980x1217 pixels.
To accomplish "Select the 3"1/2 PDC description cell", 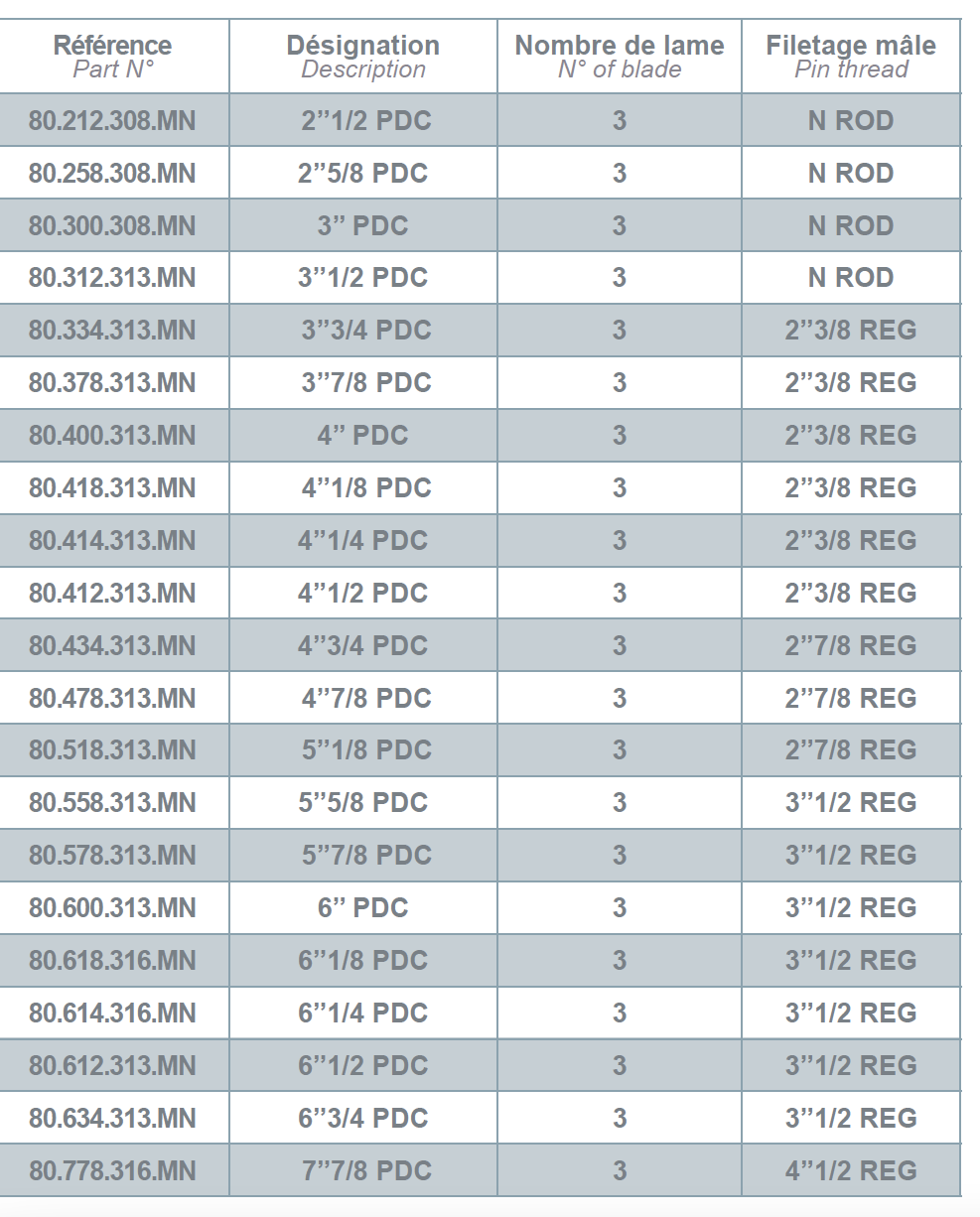I will (x=363, y=278).
